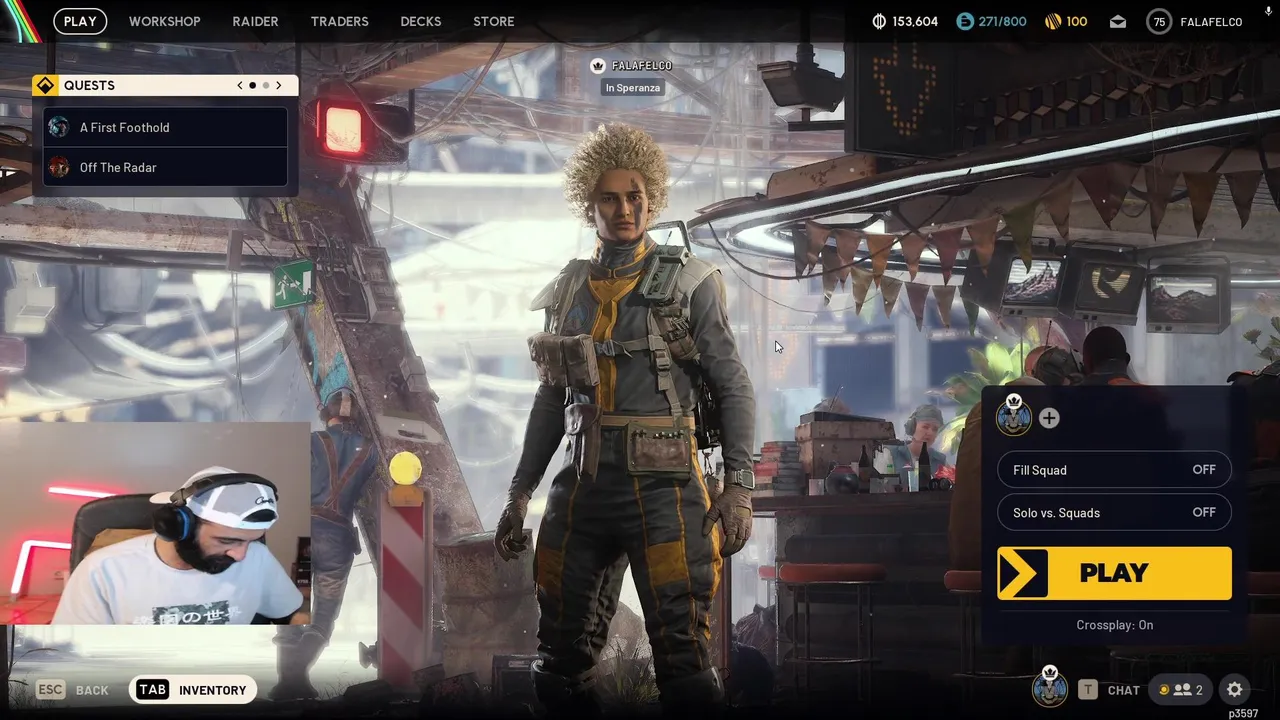Click the gold currency icon beside 100
Image resolution: width=1280 pixels, height=720 pixels.
click(x=1052, y=21)
